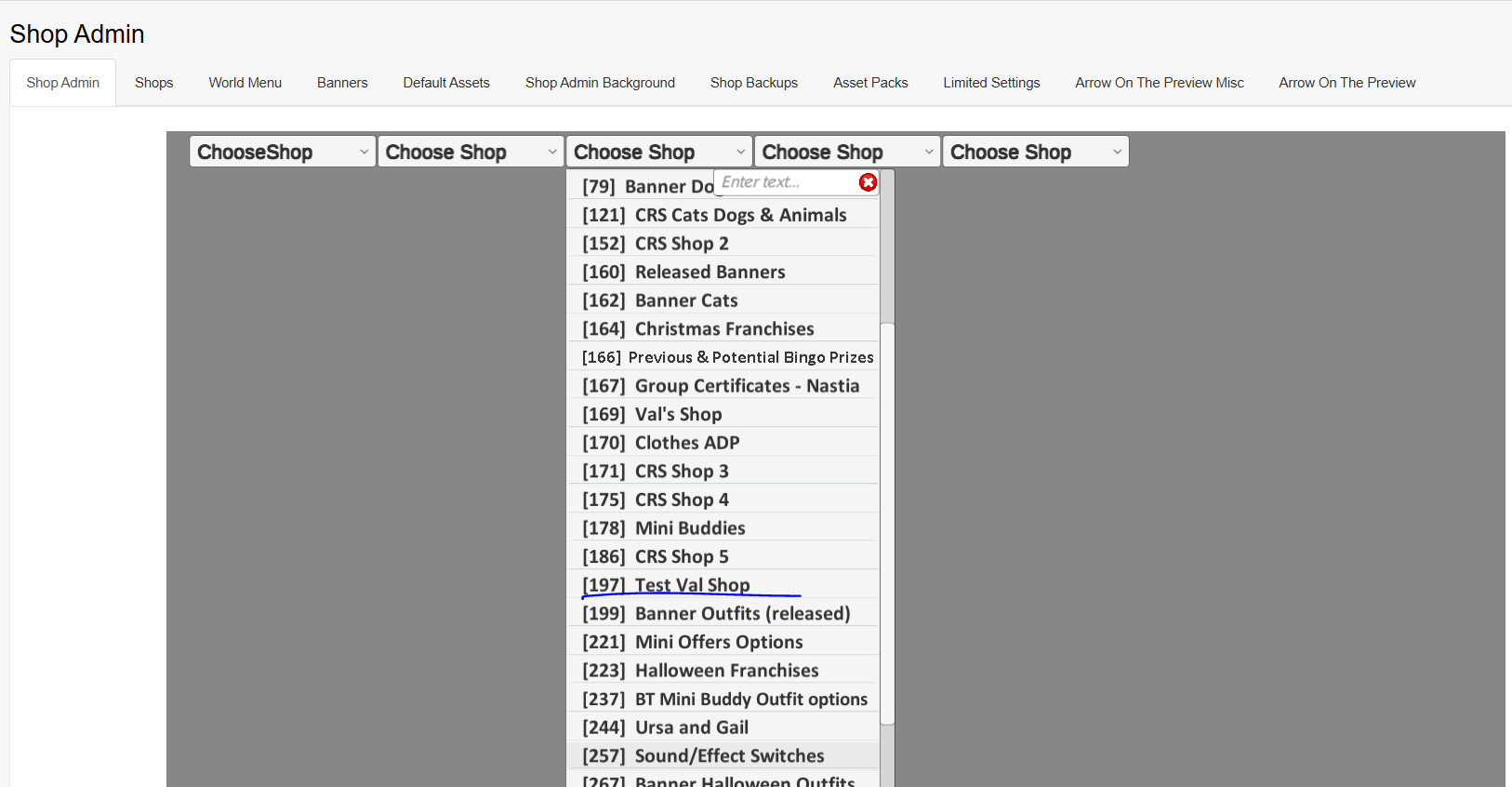
Task: Switch to Asset Packs tab
Action: point(870,83)
